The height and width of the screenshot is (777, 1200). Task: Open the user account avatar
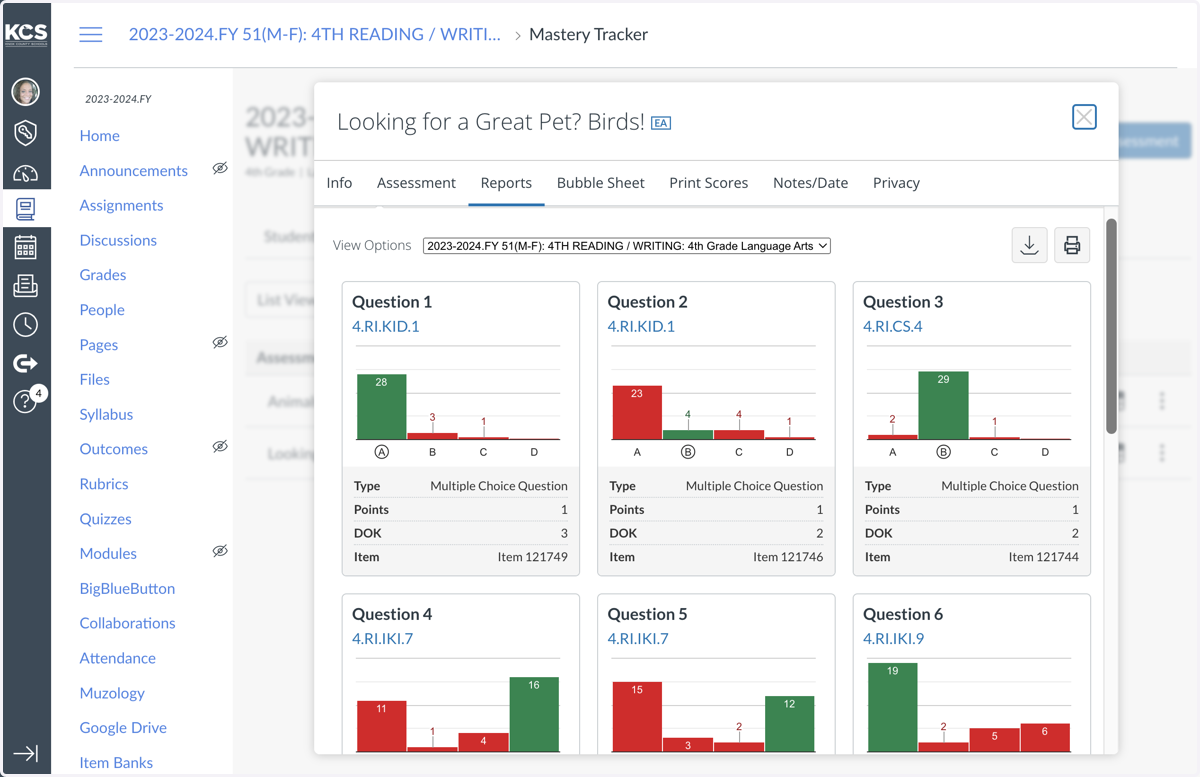[26, 93]
